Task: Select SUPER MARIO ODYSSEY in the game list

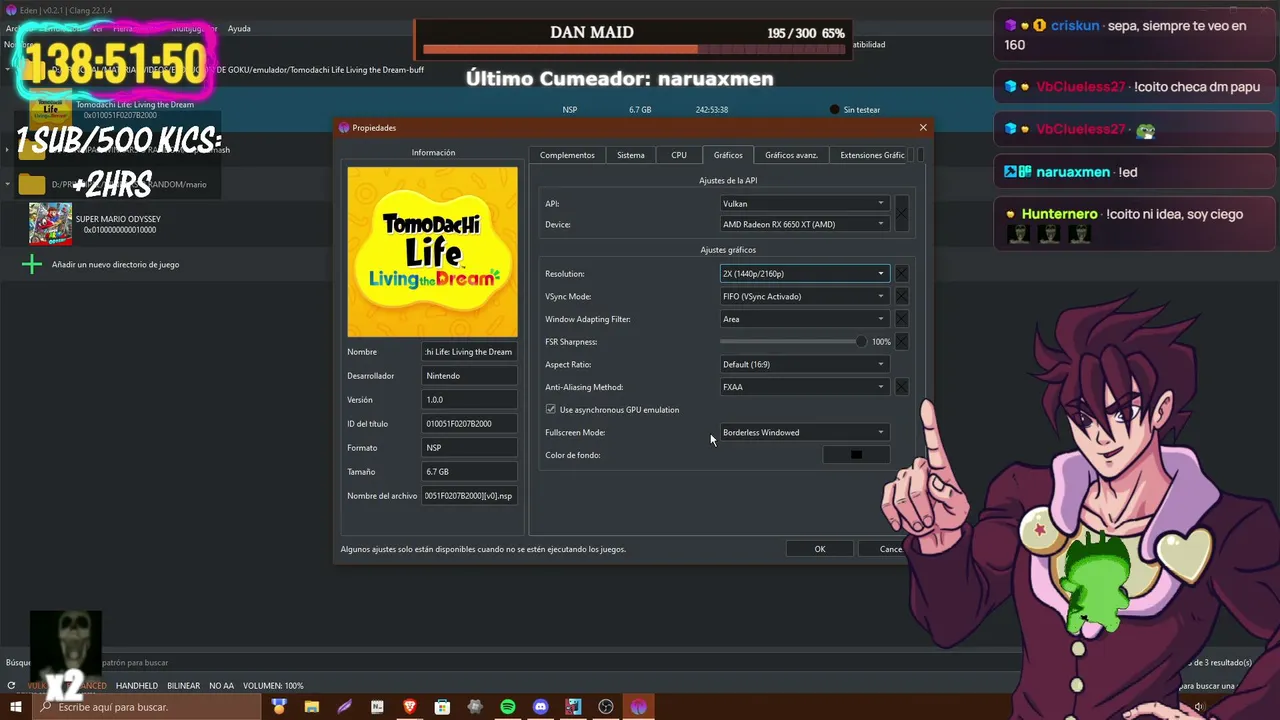Action: (118, 219)
